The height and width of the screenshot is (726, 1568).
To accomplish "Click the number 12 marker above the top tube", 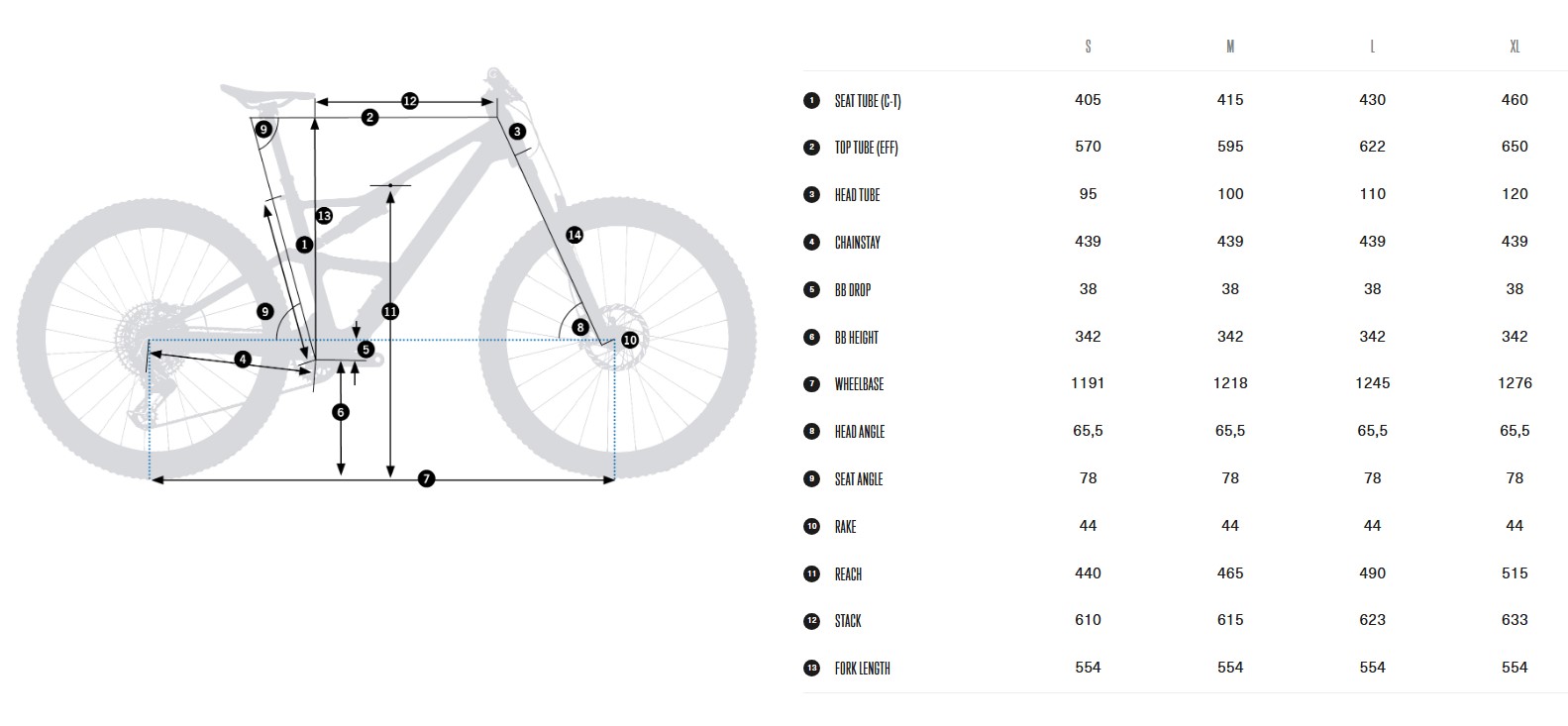I will 409,101.
